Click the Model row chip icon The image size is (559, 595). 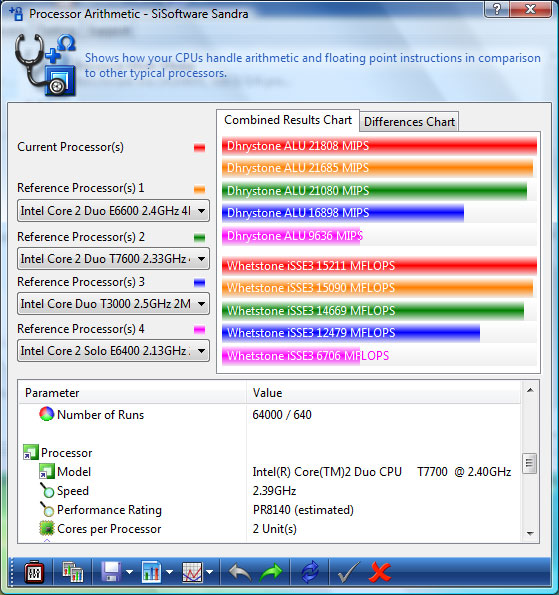coord(47,471)
